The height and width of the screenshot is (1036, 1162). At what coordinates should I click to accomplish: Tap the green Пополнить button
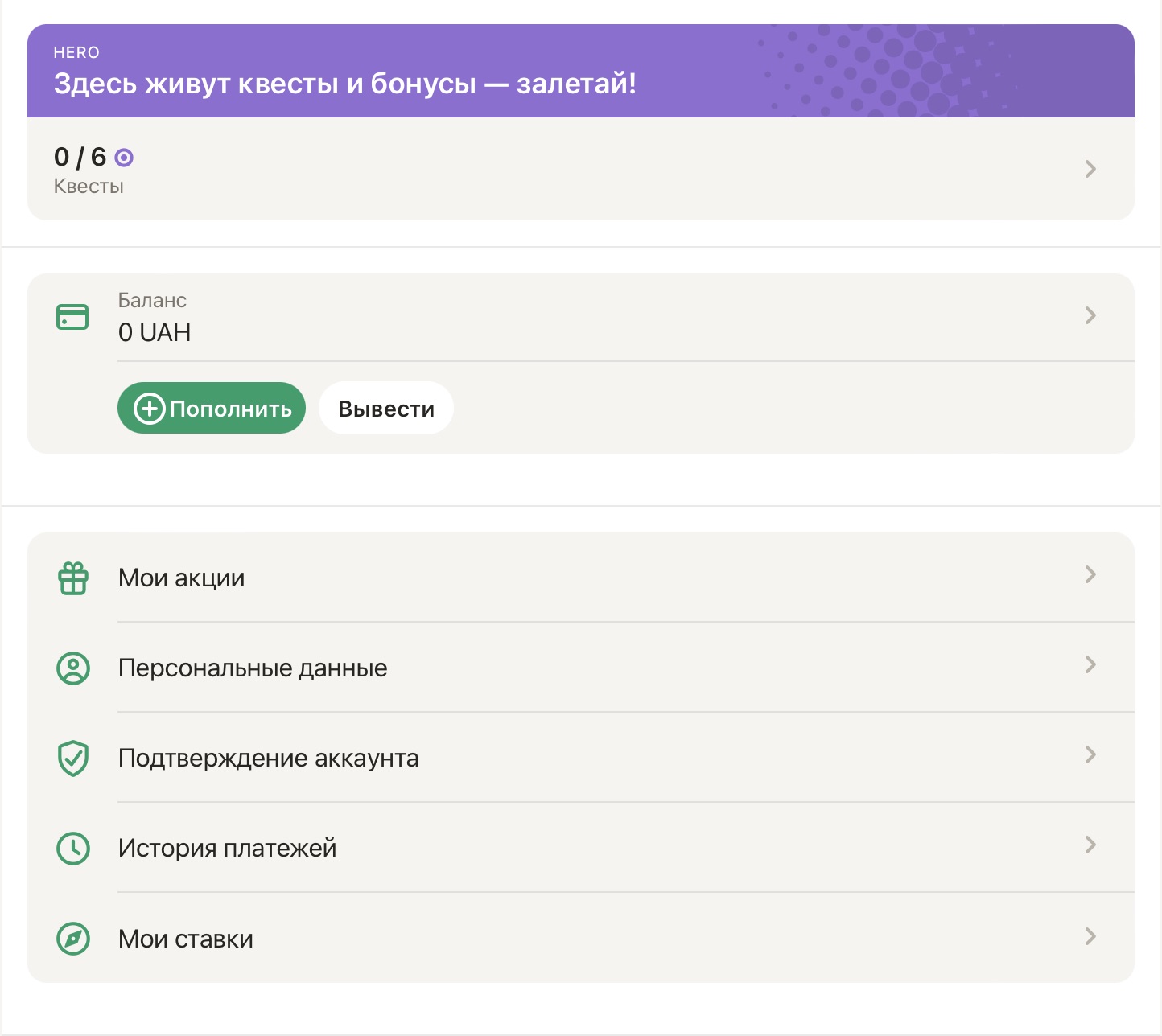pyautogui.click(x=212, y=408)
